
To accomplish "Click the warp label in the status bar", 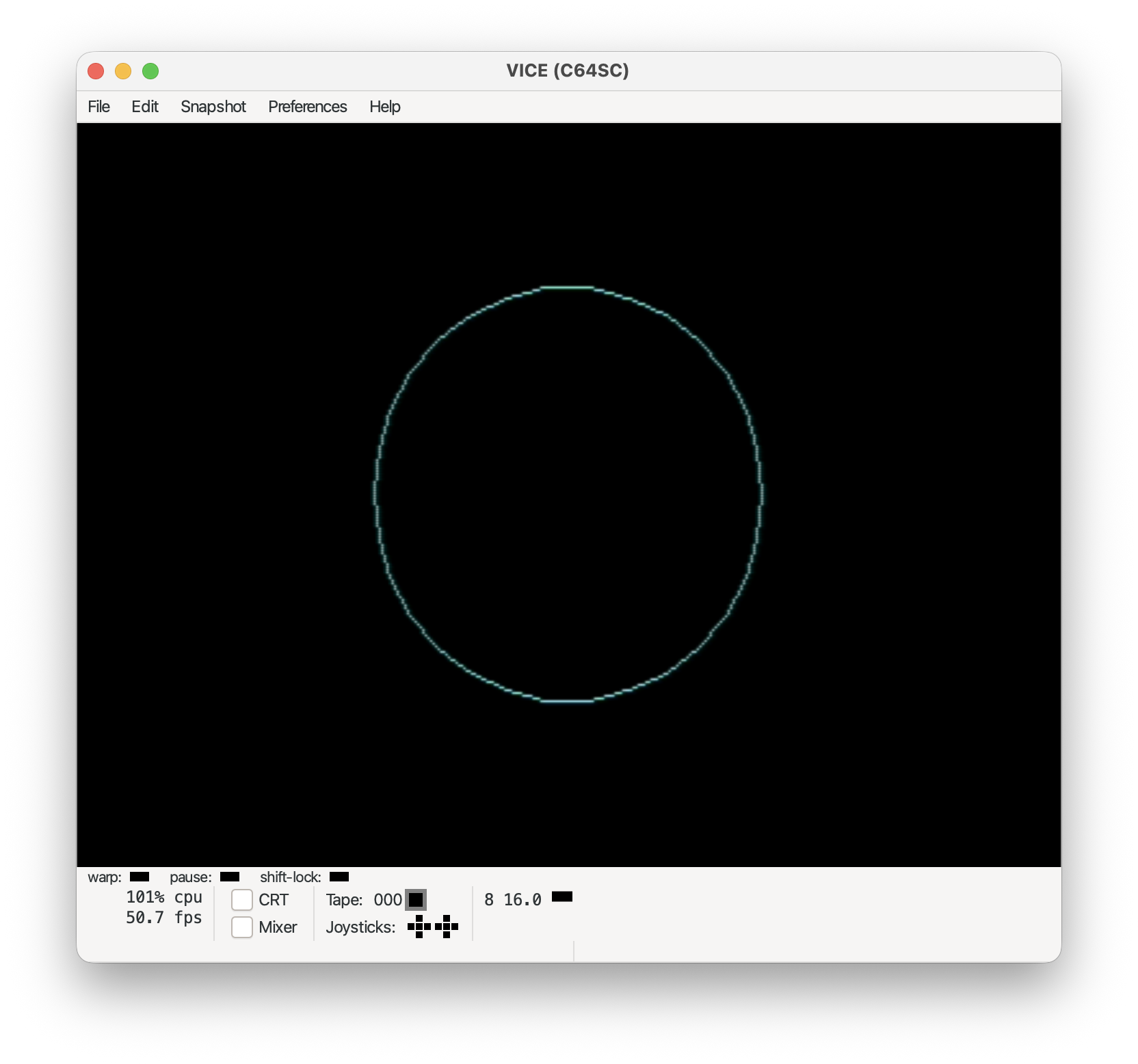I will pos(105,877).
